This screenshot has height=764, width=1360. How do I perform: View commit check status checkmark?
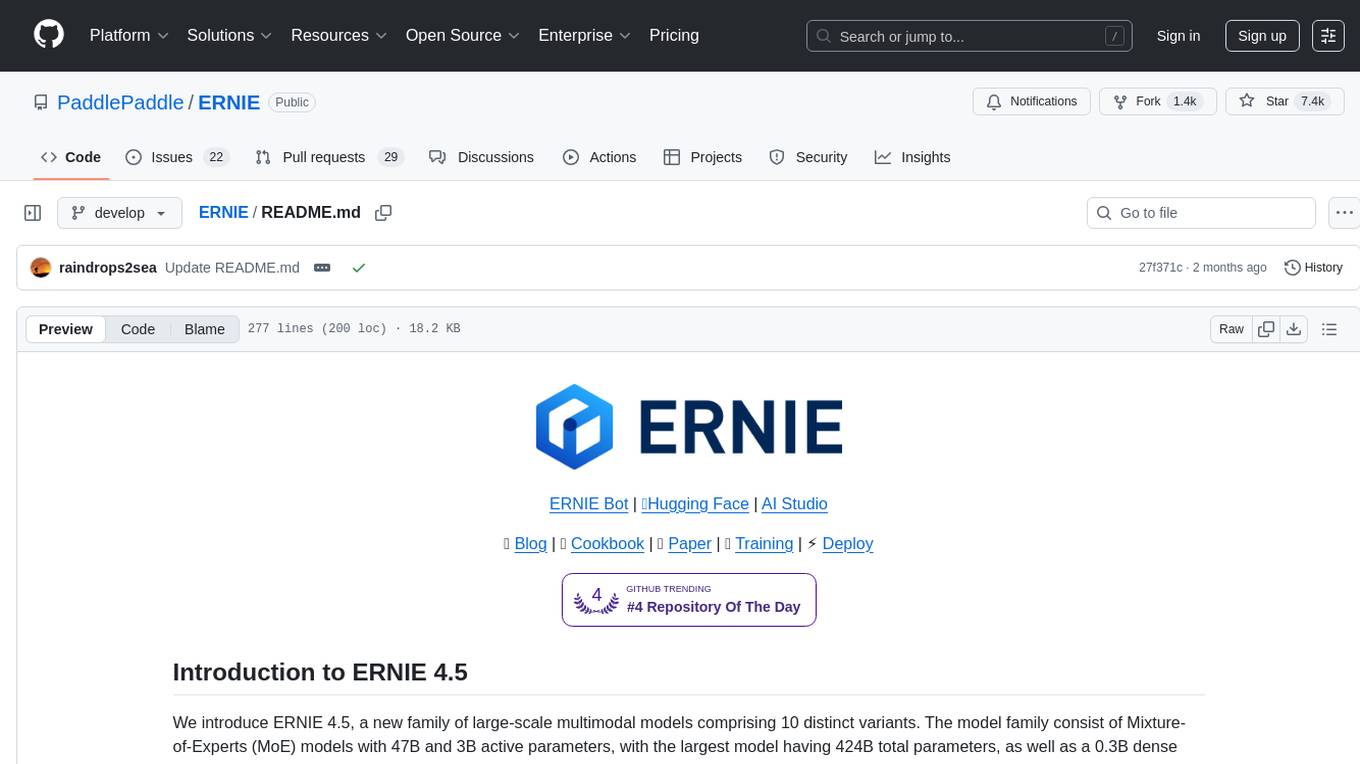pos(359,268)
